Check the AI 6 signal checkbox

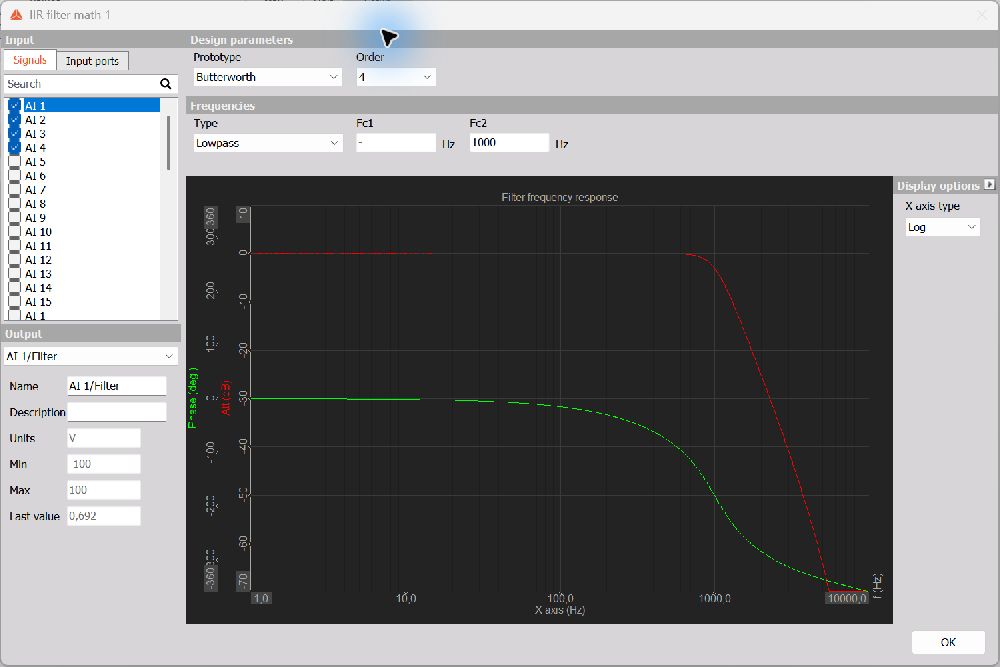click(x=15, y=176)
